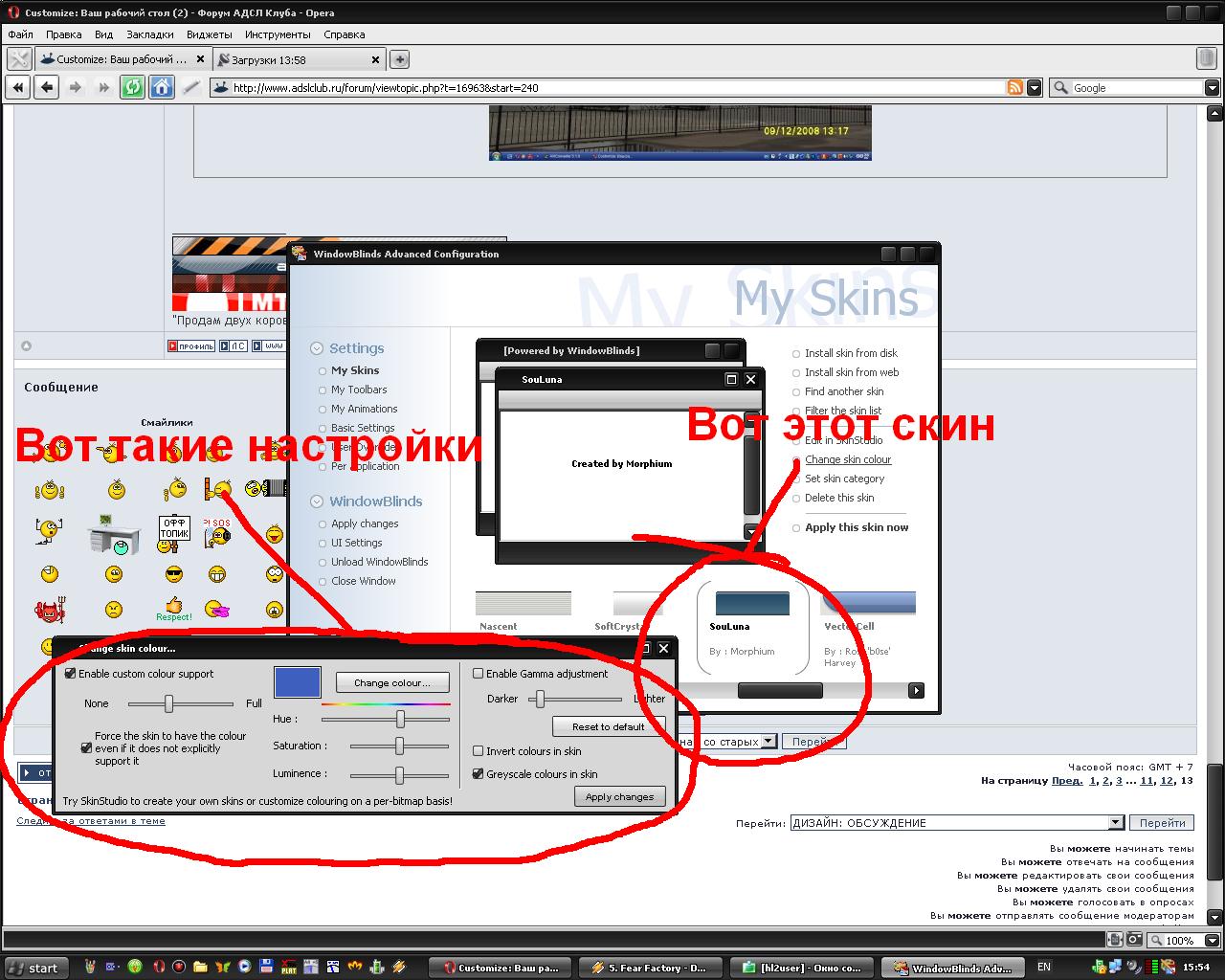Click the Reset to default button
Screen dimensions: 1225x980
click(x=609, y=726)
